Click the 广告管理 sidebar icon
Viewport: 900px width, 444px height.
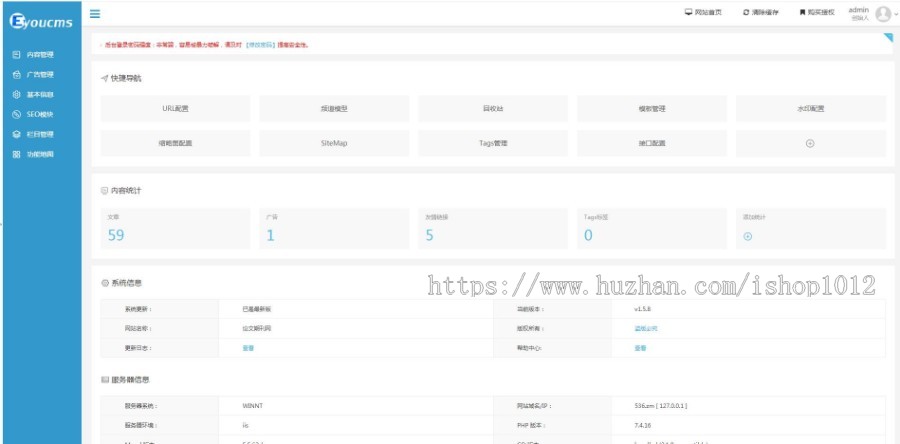coord(17,75)
